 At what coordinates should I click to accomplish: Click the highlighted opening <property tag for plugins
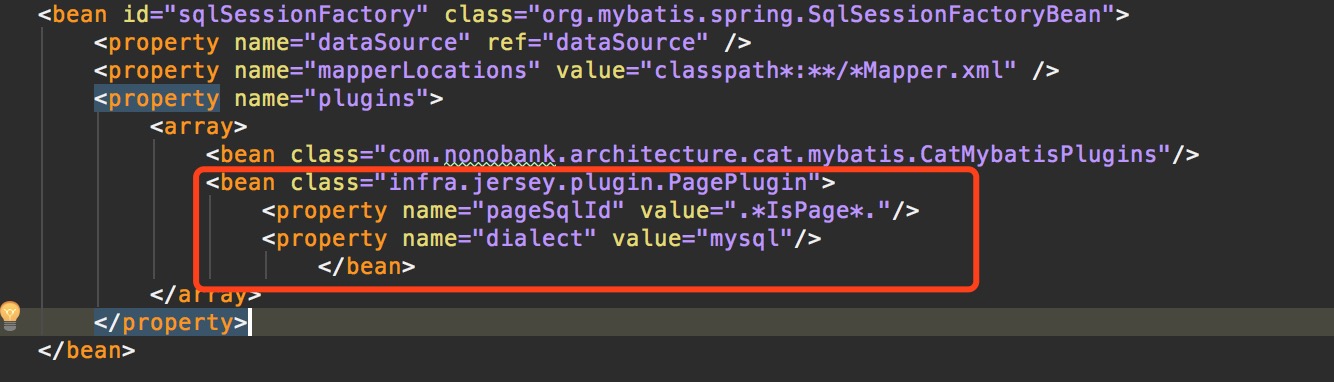pyautogui.click(x=156, y=99)
